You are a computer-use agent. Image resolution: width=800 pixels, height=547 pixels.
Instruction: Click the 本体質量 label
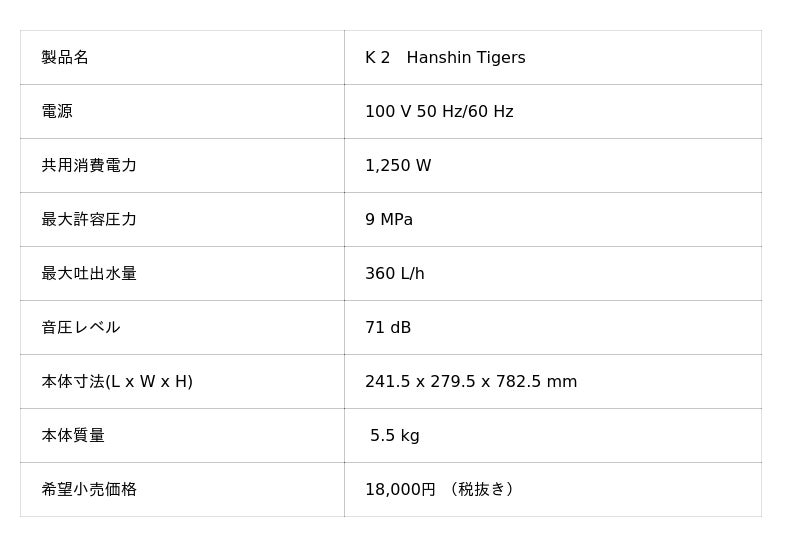click(73, 436)
